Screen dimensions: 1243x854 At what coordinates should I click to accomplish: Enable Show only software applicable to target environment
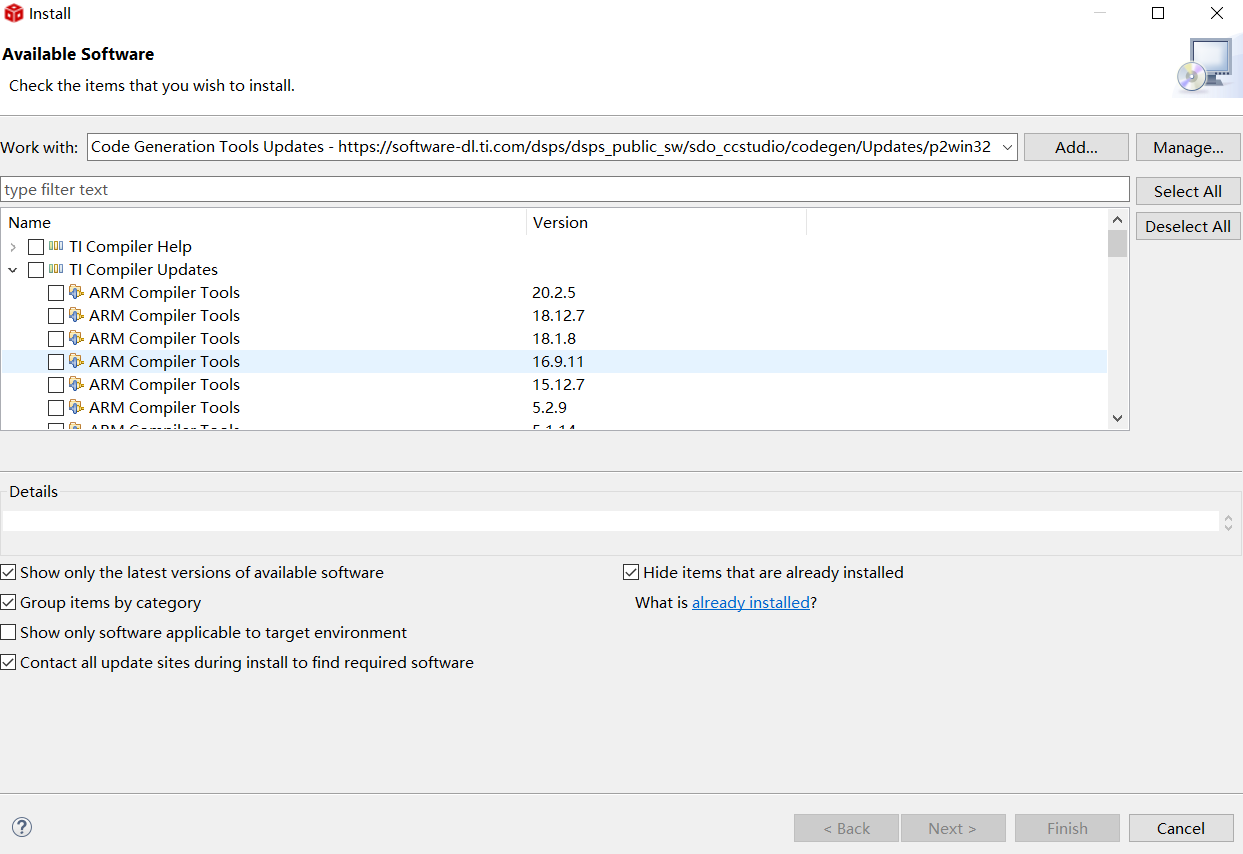(x=8, y=632)
